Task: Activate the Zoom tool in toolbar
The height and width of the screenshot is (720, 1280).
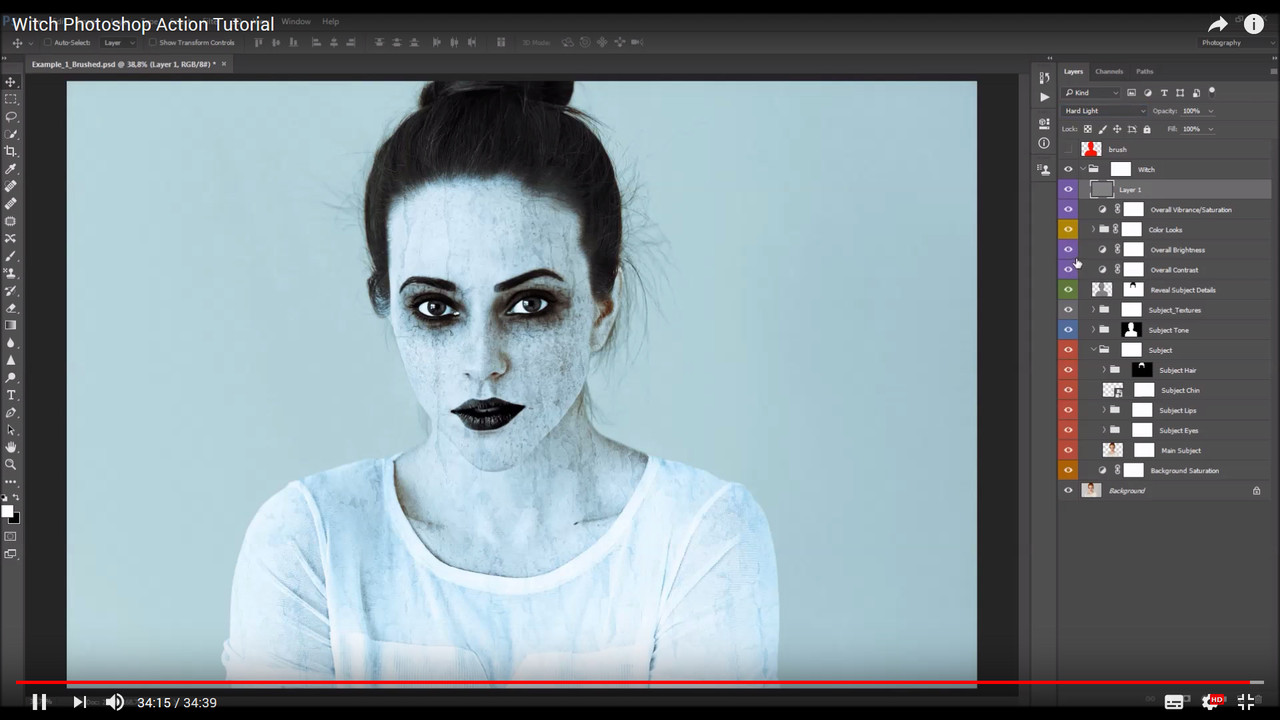Action: [11, 464]
